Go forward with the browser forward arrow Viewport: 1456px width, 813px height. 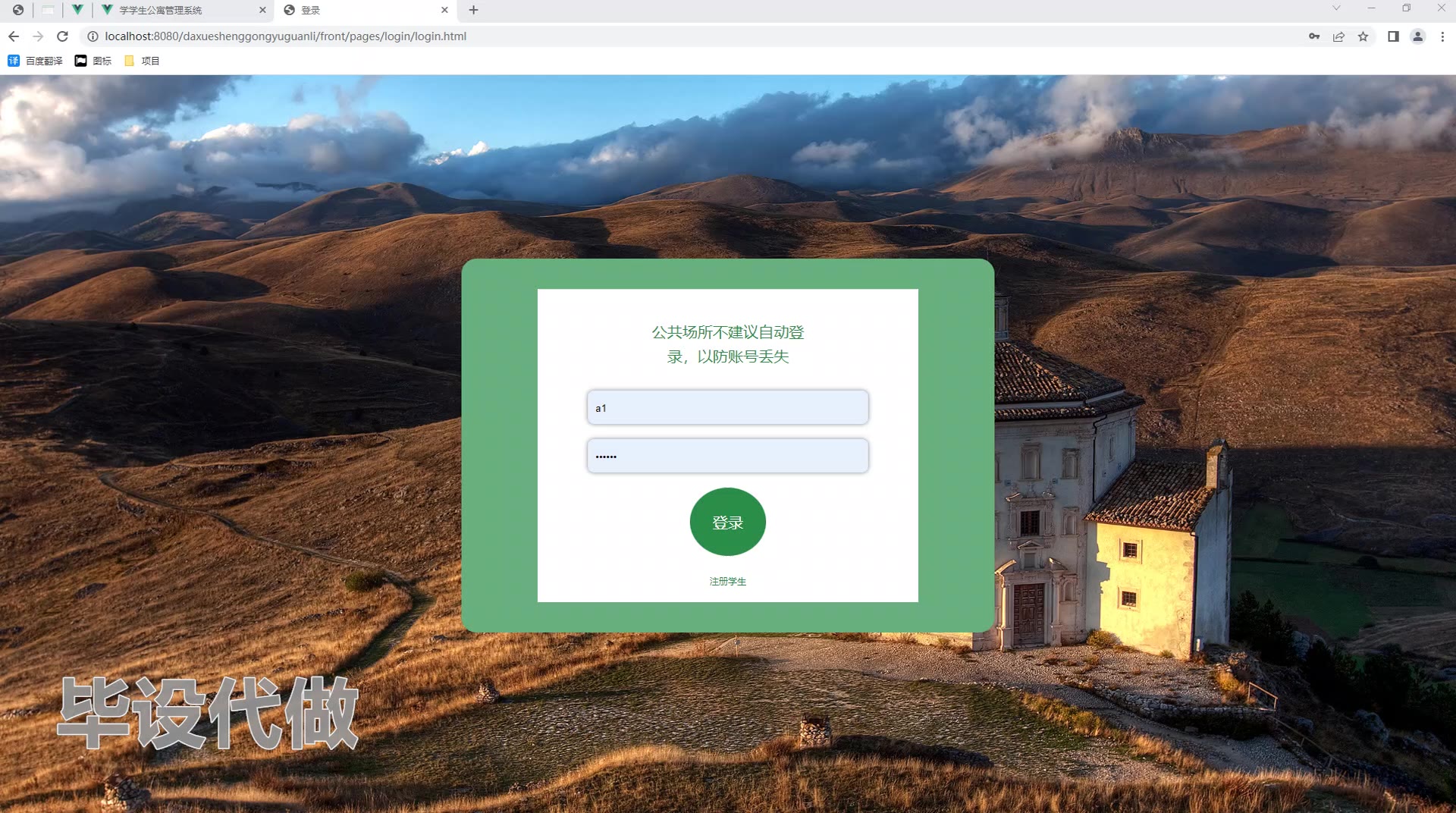[x=38, y=36]
